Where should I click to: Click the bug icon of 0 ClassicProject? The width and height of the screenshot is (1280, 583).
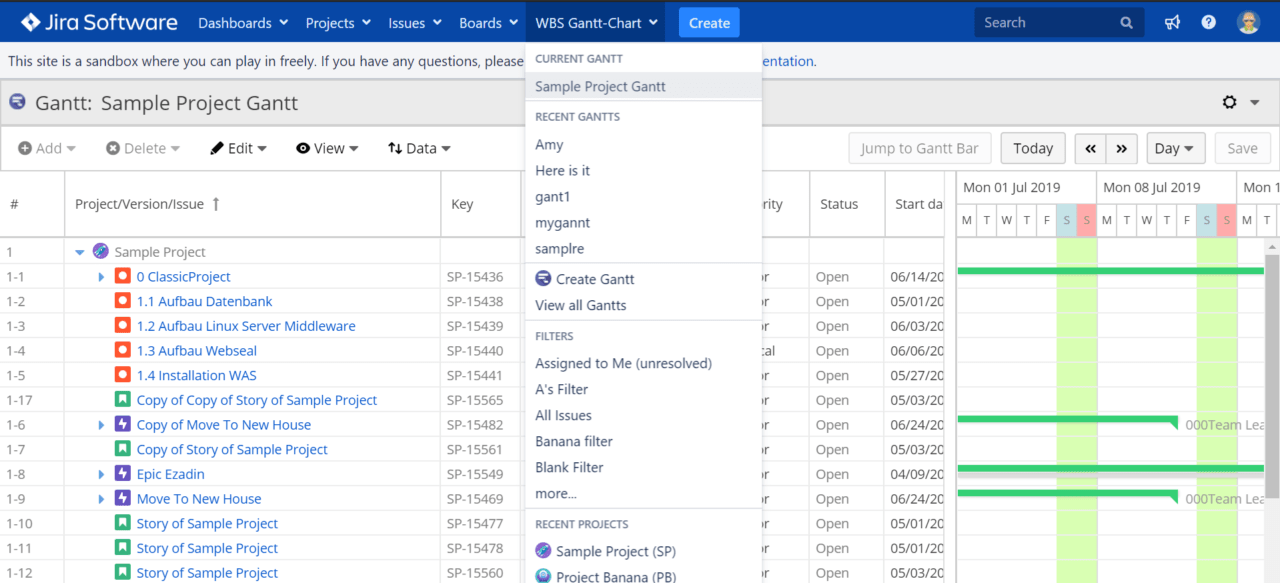[123, 276]
